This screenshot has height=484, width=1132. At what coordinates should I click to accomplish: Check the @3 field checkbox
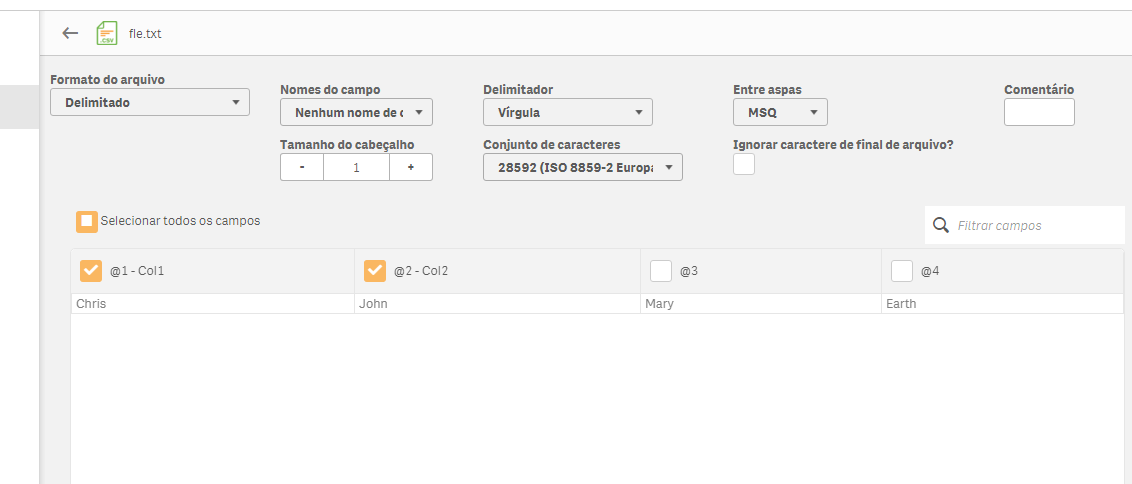pos(661,271)
